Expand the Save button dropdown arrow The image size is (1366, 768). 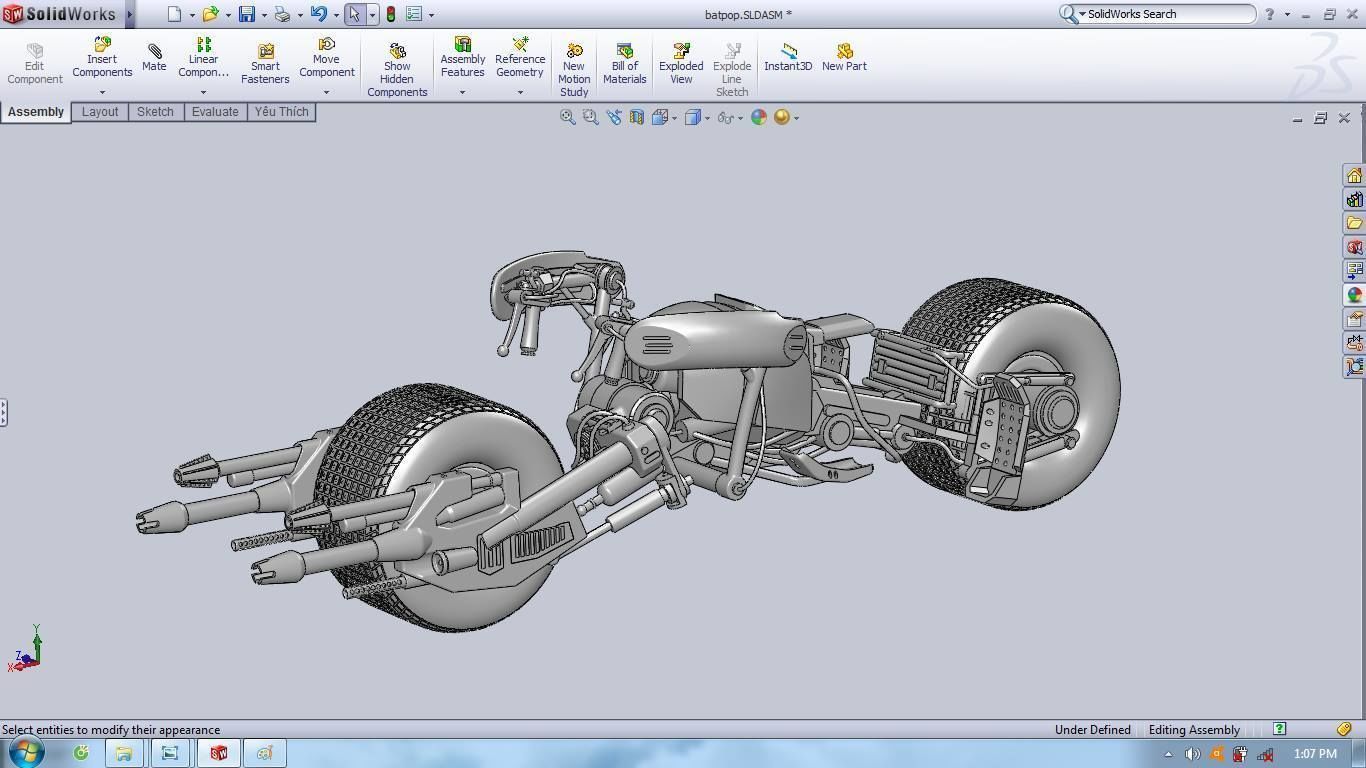264,15
